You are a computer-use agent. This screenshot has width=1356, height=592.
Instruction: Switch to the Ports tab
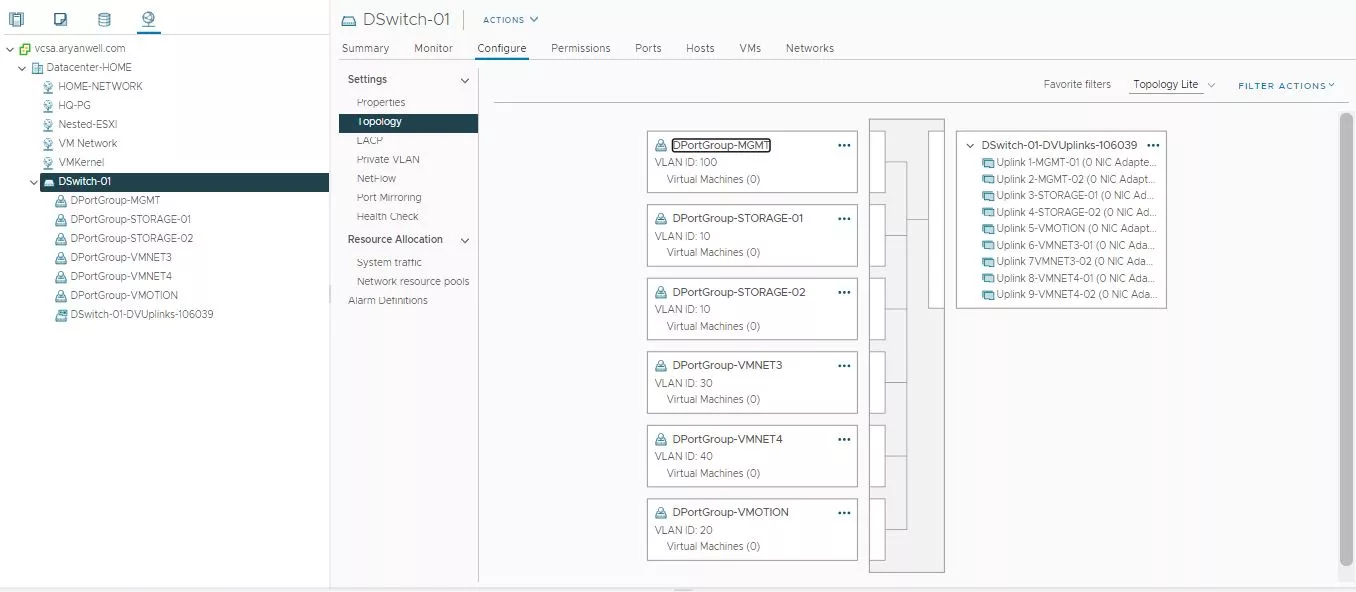click(x=648, y=48)
